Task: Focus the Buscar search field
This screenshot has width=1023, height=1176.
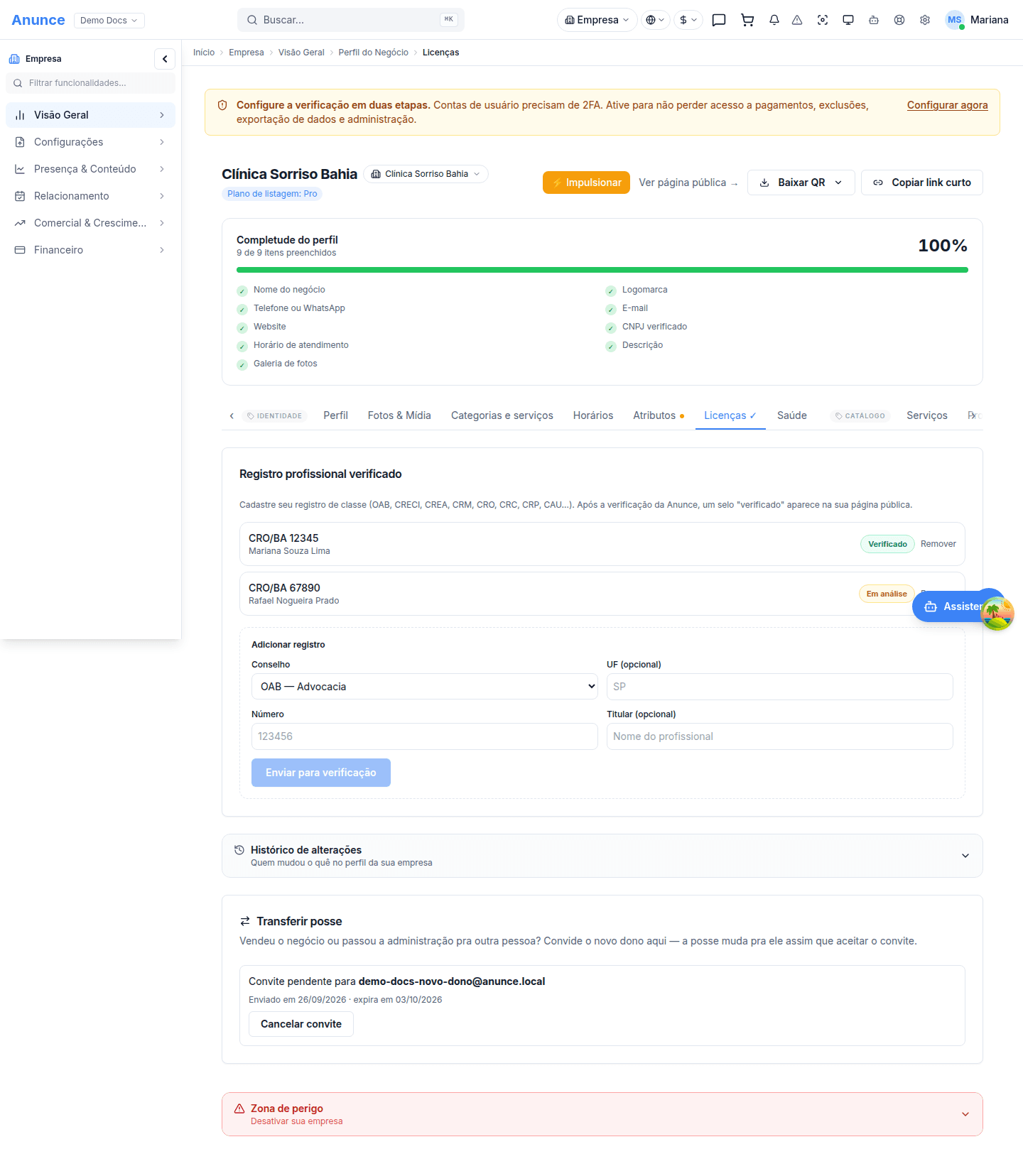Action: 351,20
